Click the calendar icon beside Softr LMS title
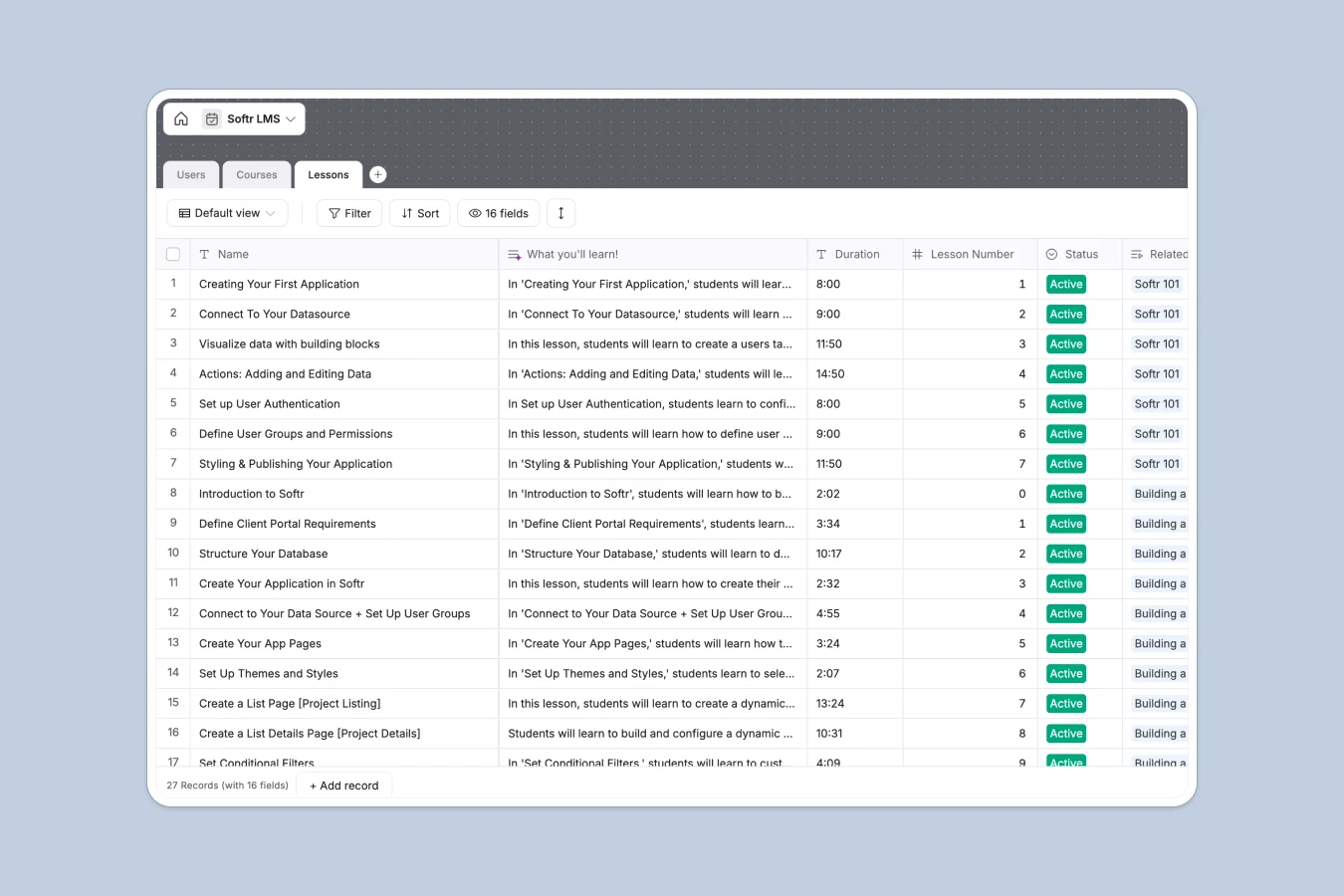 [x=211, y=118]
